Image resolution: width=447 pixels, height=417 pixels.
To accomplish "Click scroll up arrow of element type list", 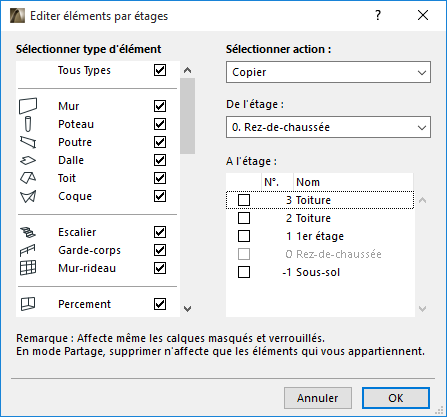I will (x=188, y=70).
